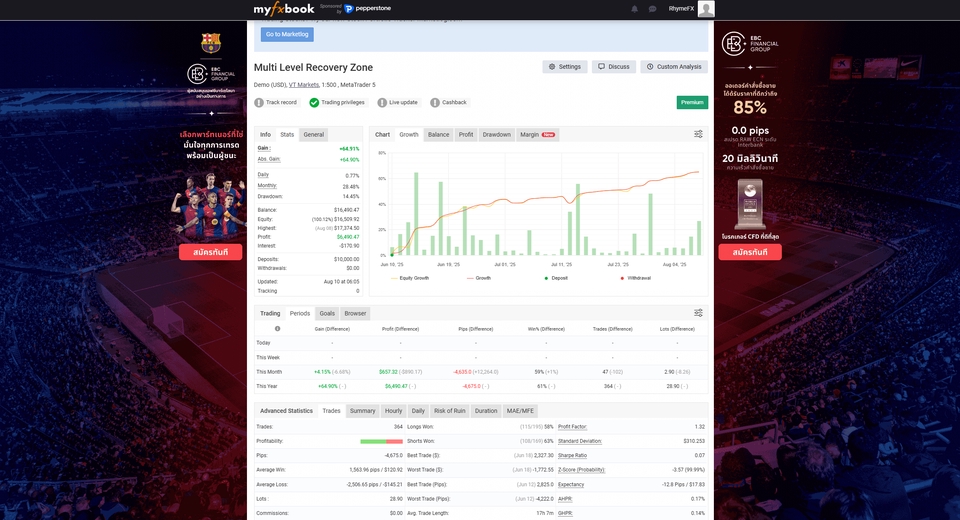Select the Risk of Ruin tab
Image resolution: width=960 pixels, height=520 pixels.
449,411
